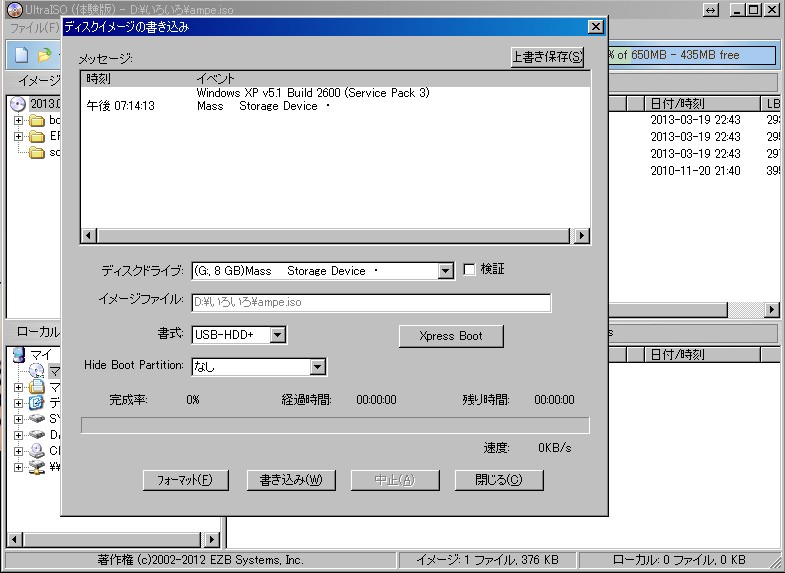
Task: Close the ディスクイメージの書き込み dialog with X
Action: tap(595, 27)
